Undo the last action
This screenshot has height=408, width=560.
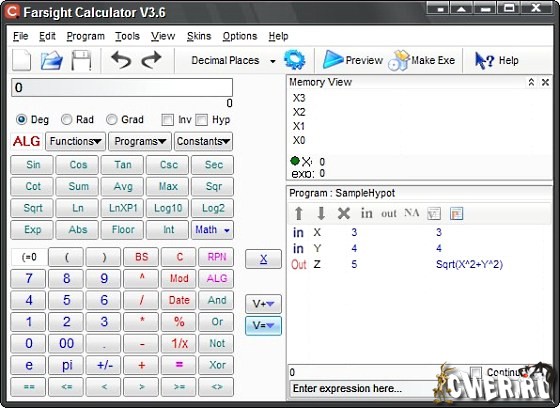pos(121,60)
